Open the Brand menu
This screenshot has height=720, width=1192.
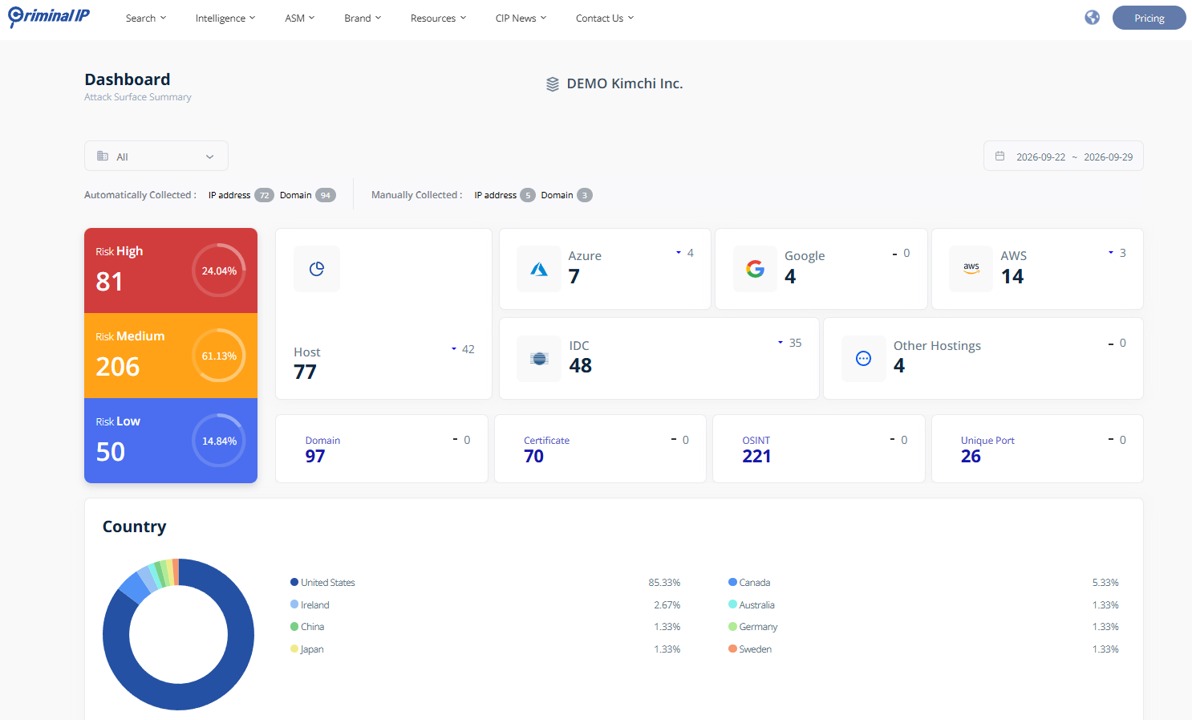point(363,17)
